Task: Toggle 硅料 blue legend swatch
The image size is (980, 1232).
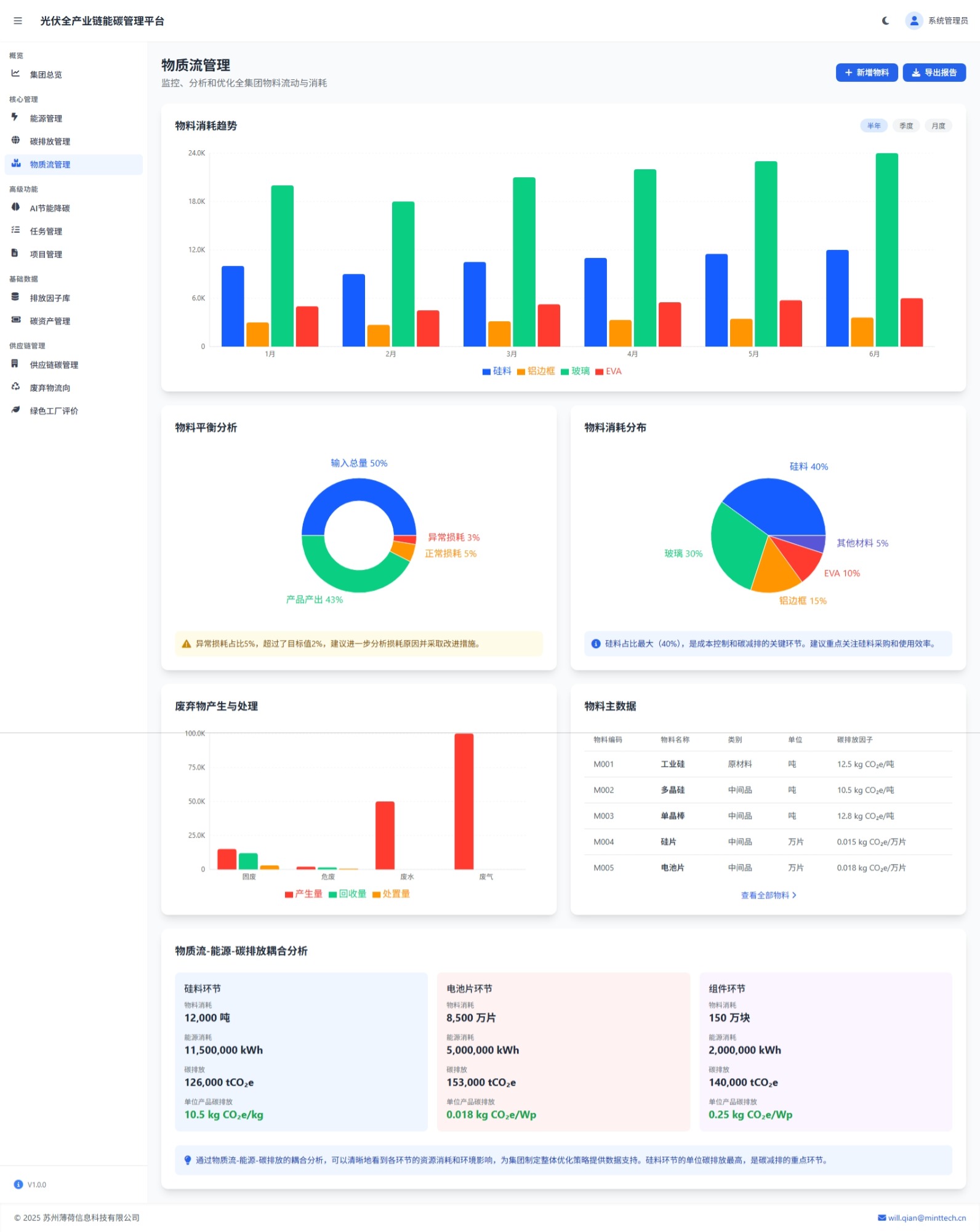Action: coord(486,372)
